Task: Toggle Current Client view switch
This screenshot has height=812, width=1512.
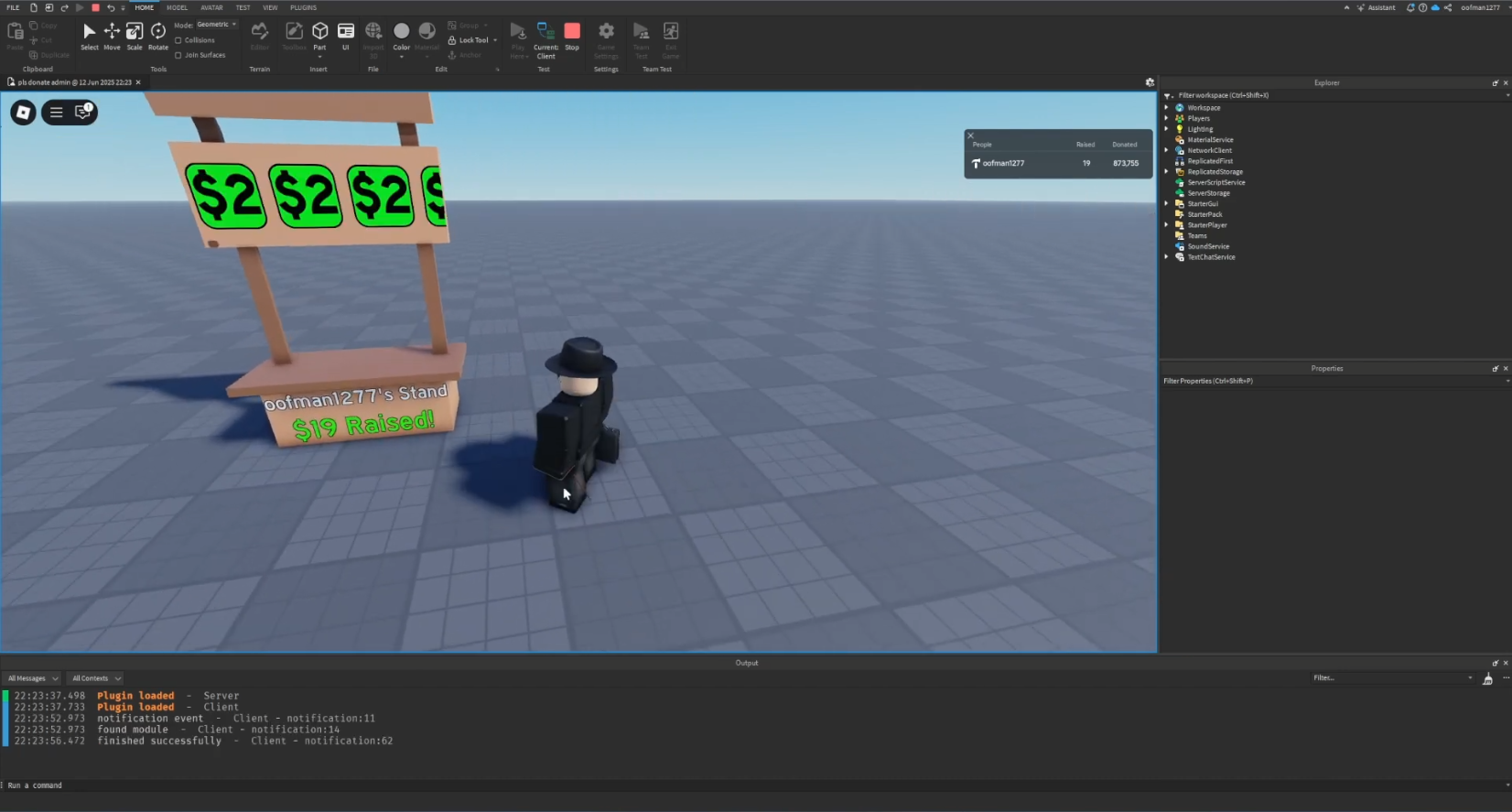Action: point(545,35)
